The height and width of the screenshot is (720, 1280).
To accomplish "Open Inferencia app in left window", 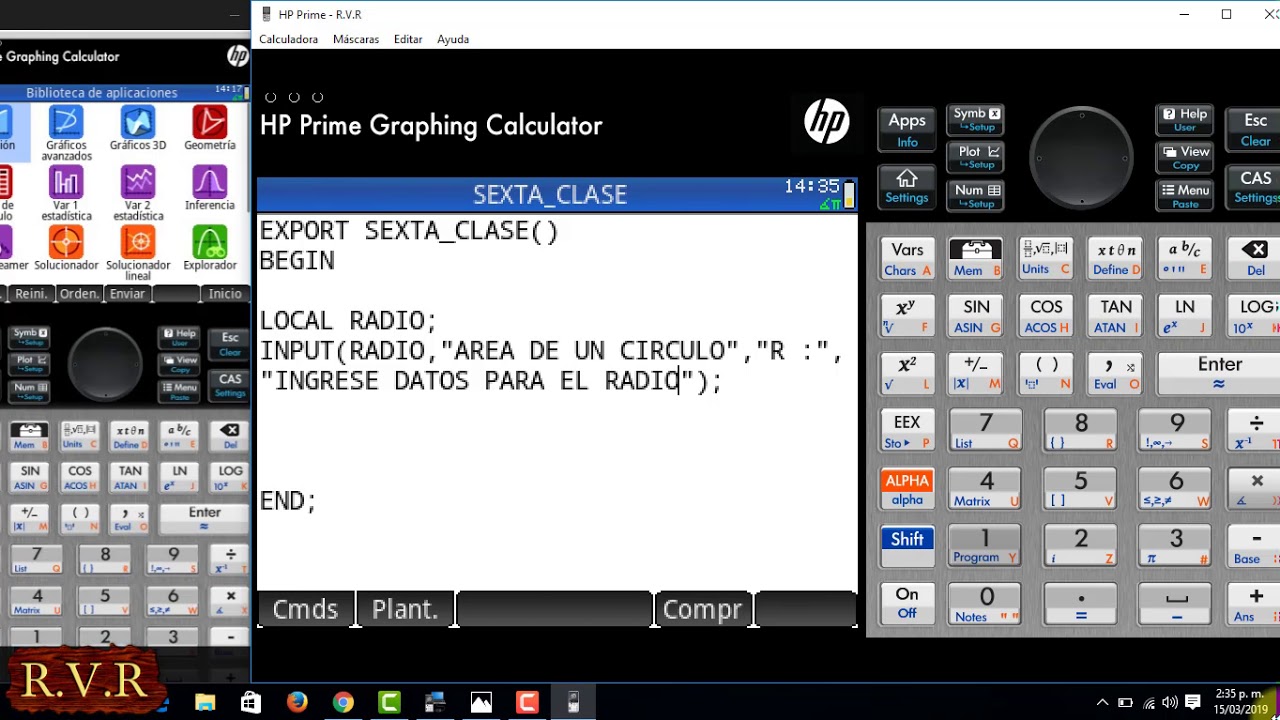I will [x=210, y=189].
